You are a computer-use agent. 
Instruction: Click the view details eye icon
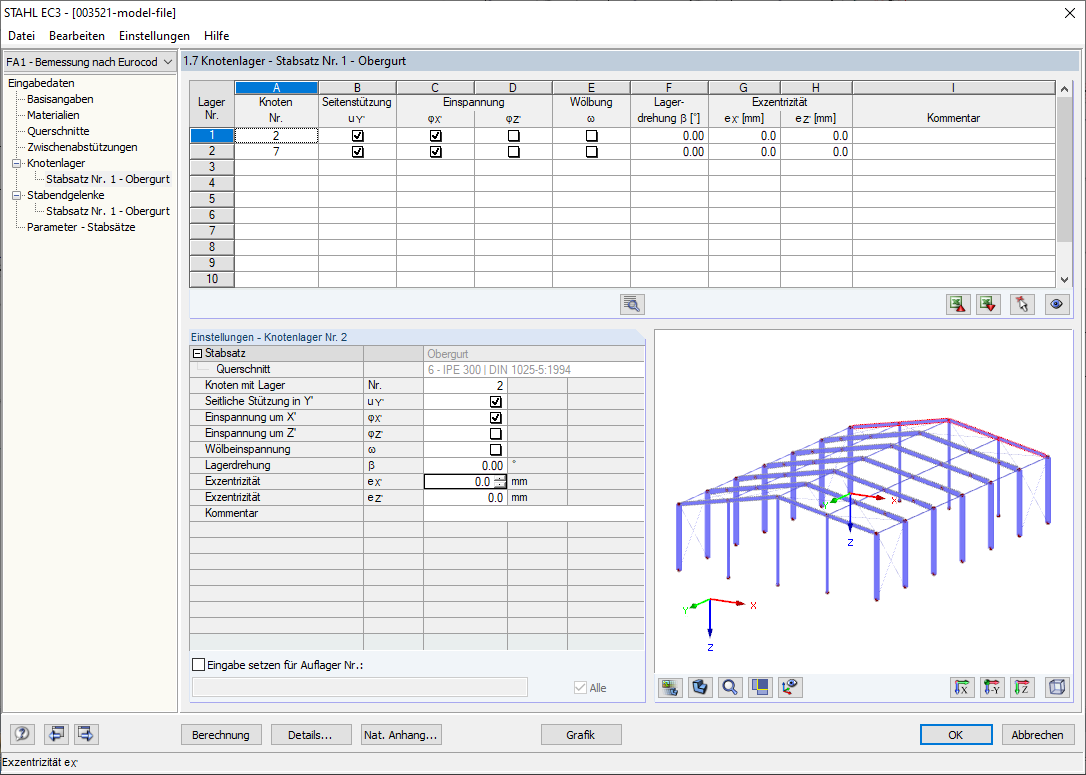click(1057, 304)
